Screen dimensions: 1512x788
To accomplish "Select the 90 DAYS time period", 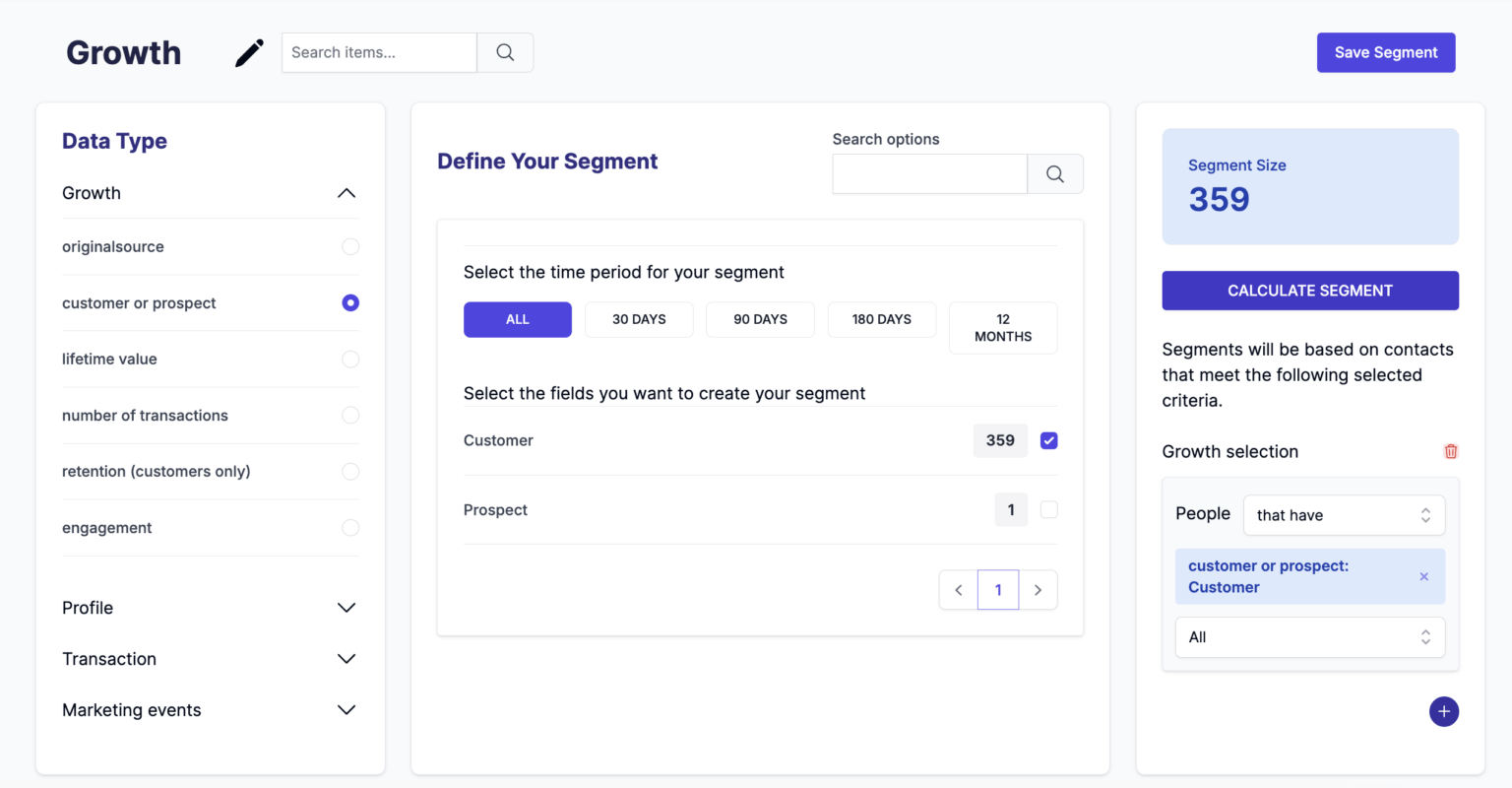I will click(760, 319).
